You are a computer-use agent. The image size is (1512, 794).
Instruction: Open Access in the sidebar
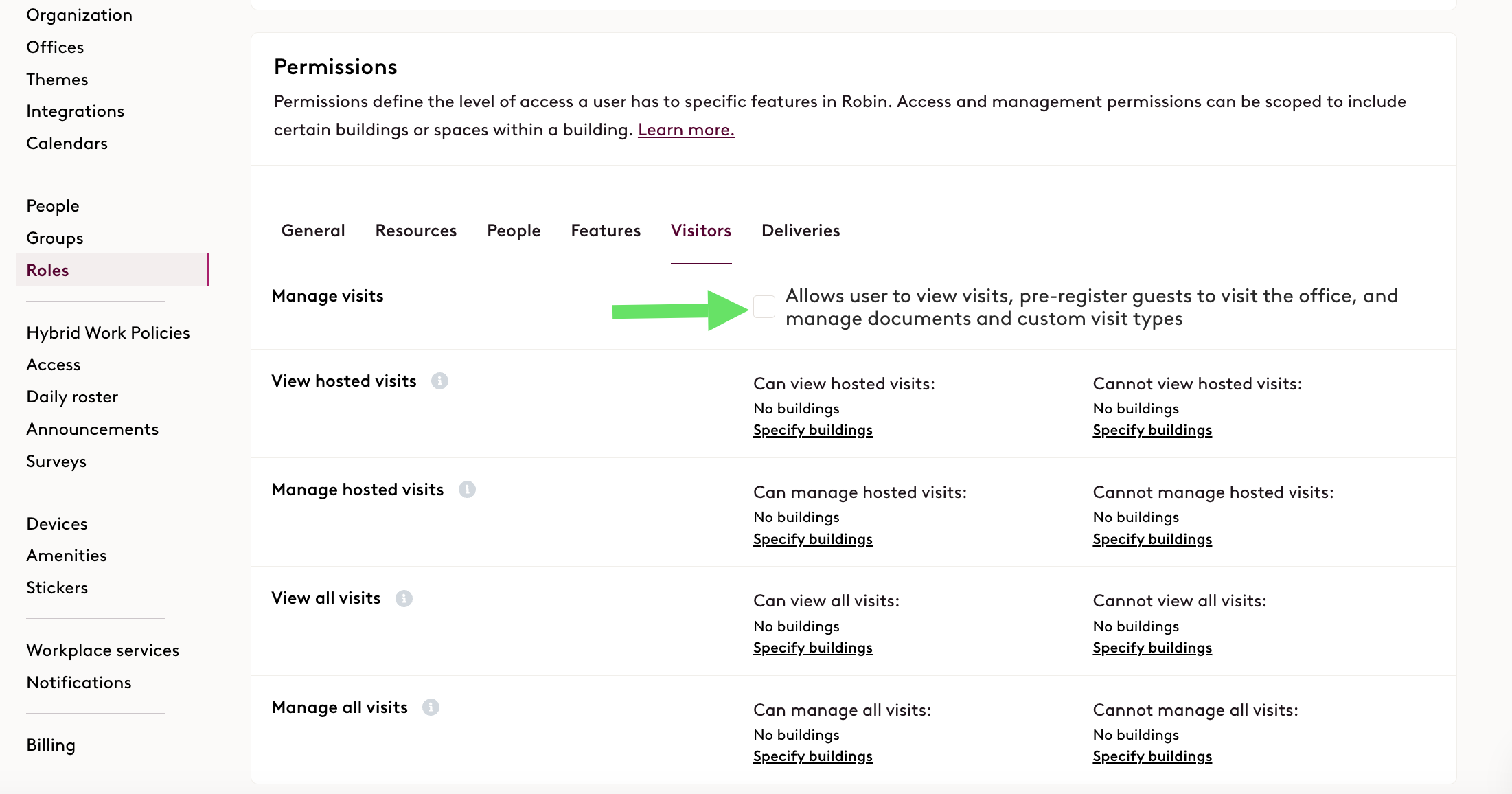54,365
